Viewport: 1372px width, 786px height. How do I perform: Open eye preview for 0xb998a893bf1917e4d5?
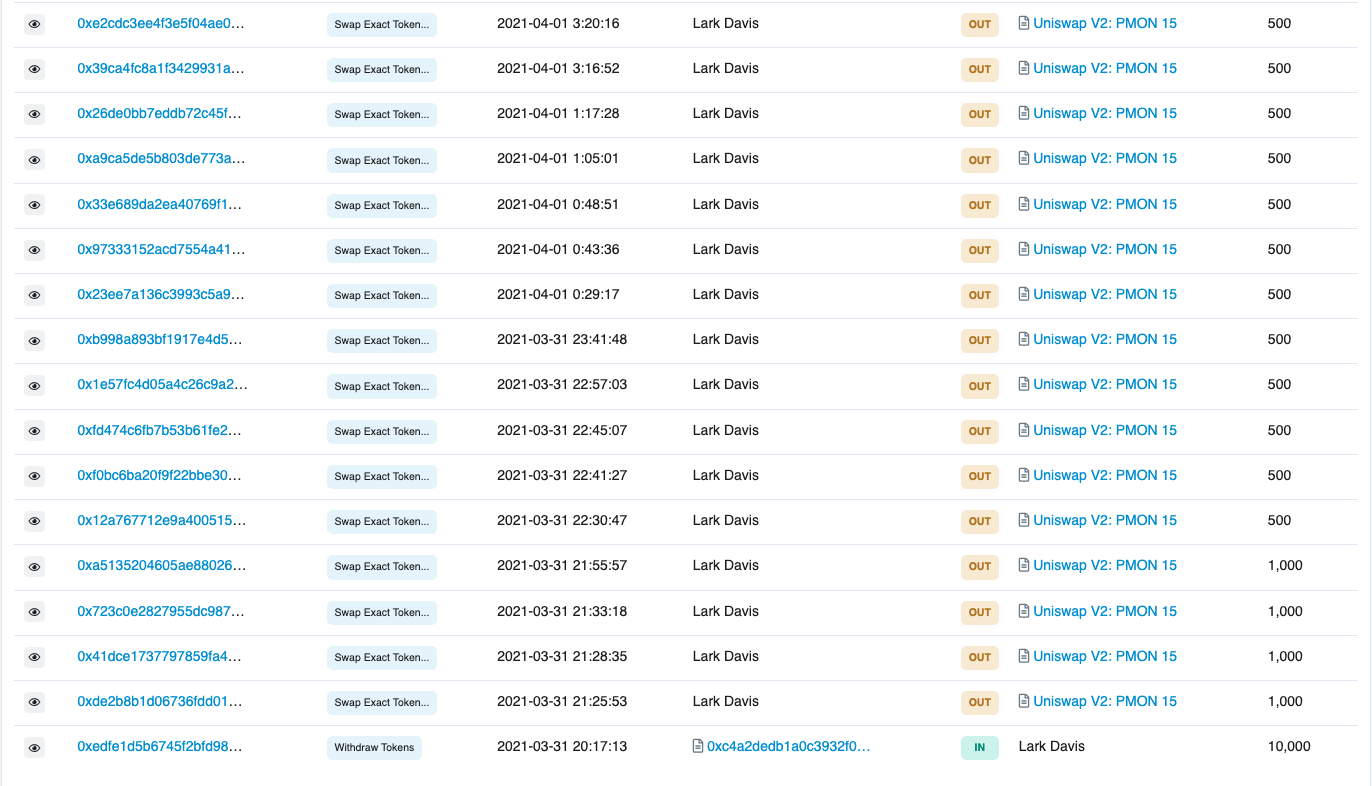pyautogui.click(x=34, y=341)
